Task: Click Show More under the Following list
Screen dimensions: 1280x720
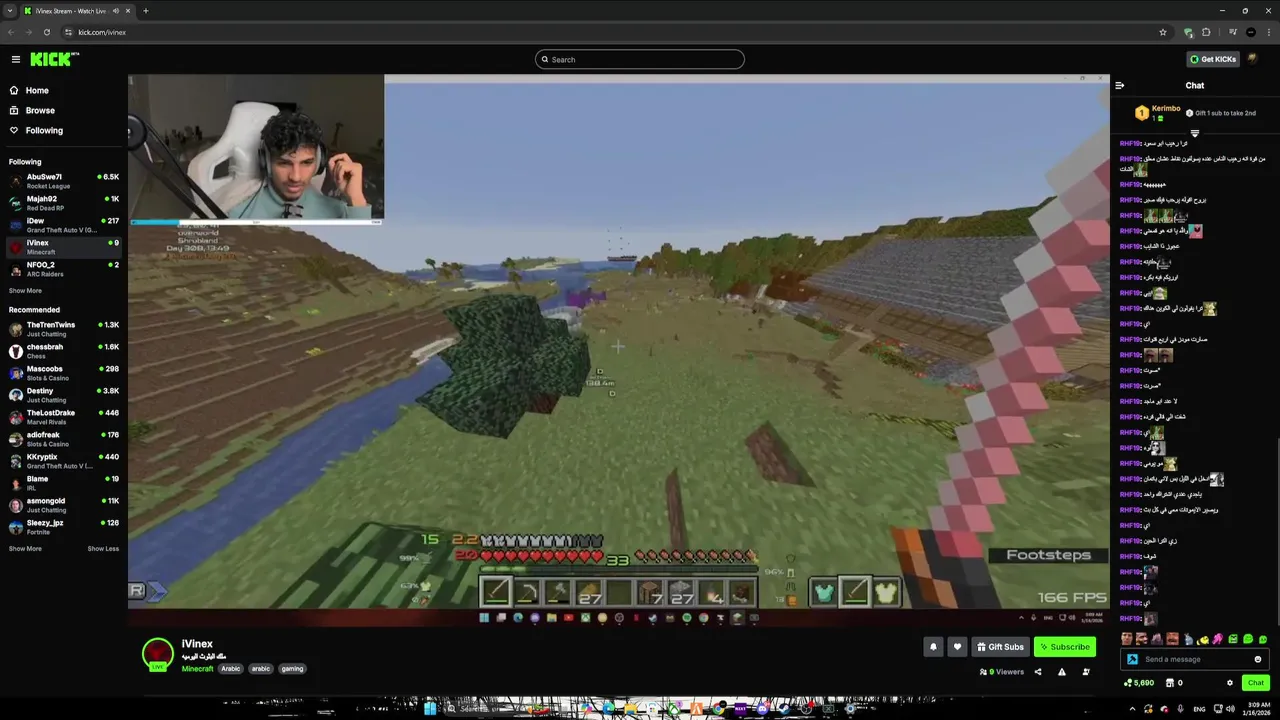Action: point(25,291)
